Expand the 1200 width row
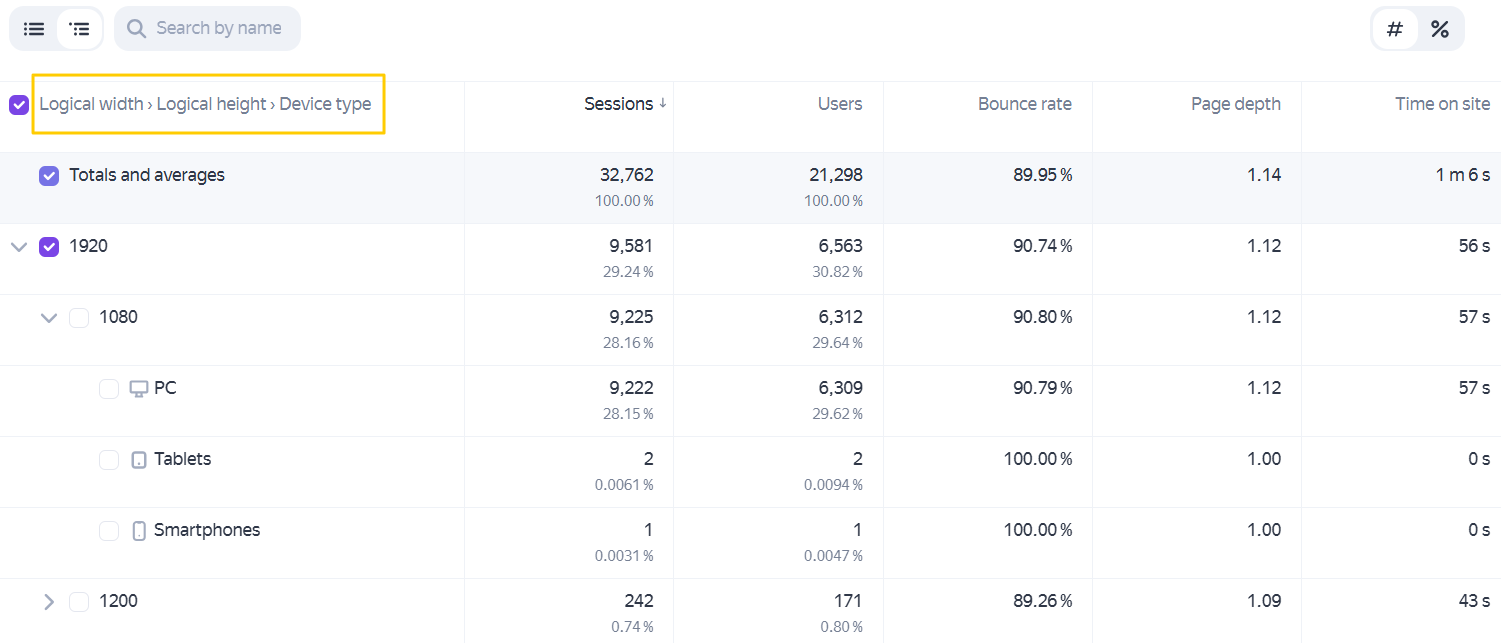The height and width of the screenshot is (643, 1501). [x=49, y=602]
